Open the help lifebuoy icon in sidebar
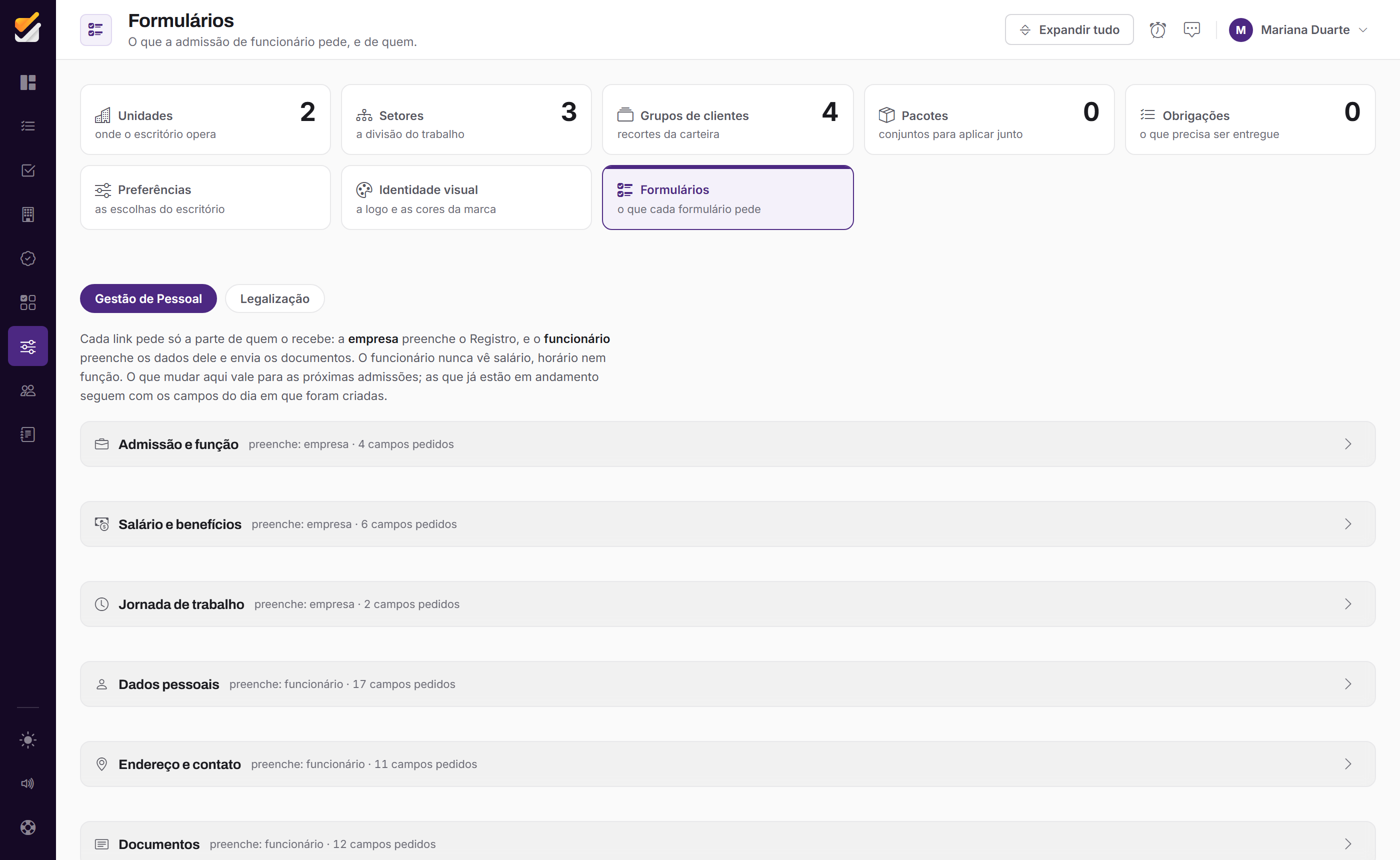This screenshot has height=860, width=1400. (x=28, y=827)
